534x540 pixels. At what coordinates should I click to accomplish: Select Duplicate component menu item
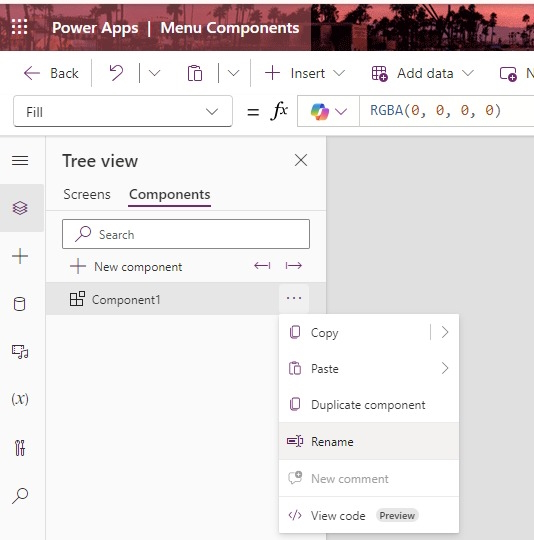point(369,405)
